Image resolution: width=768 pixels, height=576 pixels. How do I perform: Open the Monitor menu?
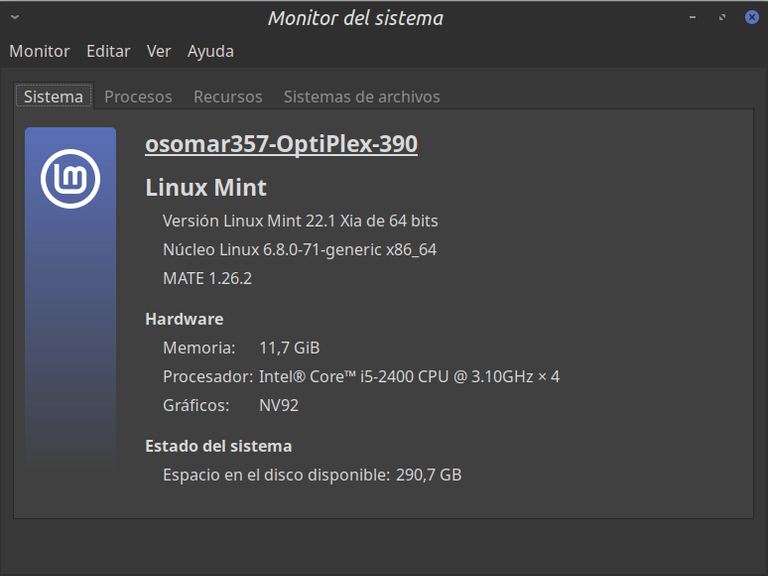(x=40, y=51)
